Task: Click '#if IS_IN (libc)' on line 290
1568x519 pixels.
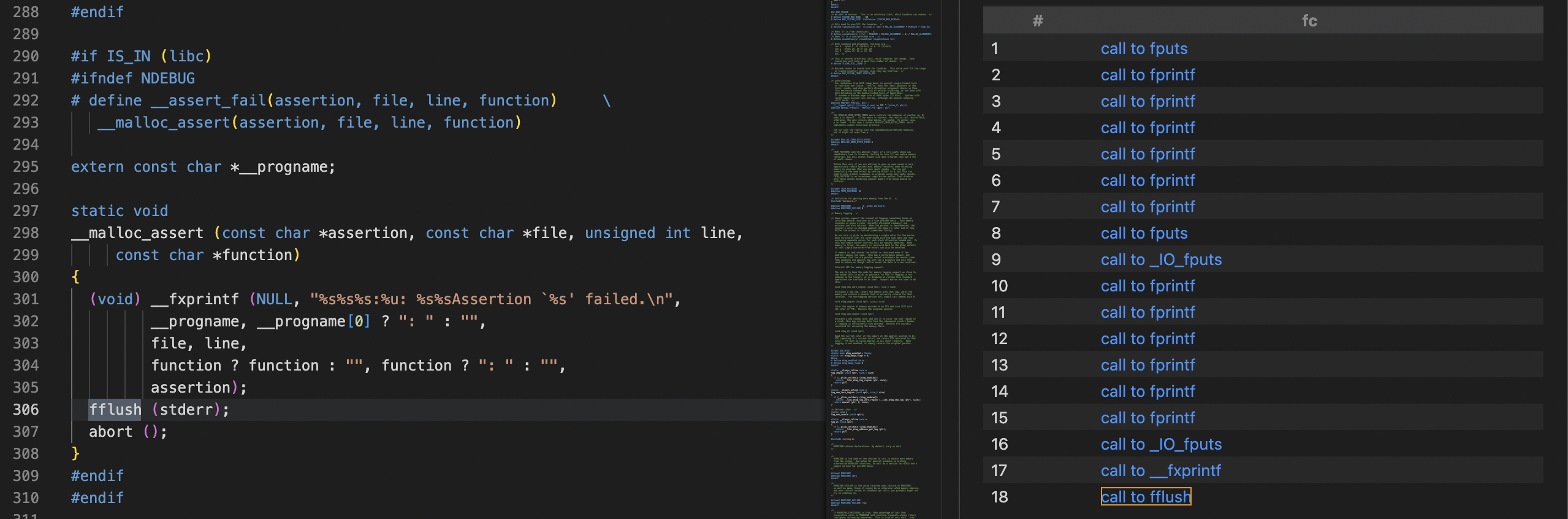Action: [x=142, y=56]
